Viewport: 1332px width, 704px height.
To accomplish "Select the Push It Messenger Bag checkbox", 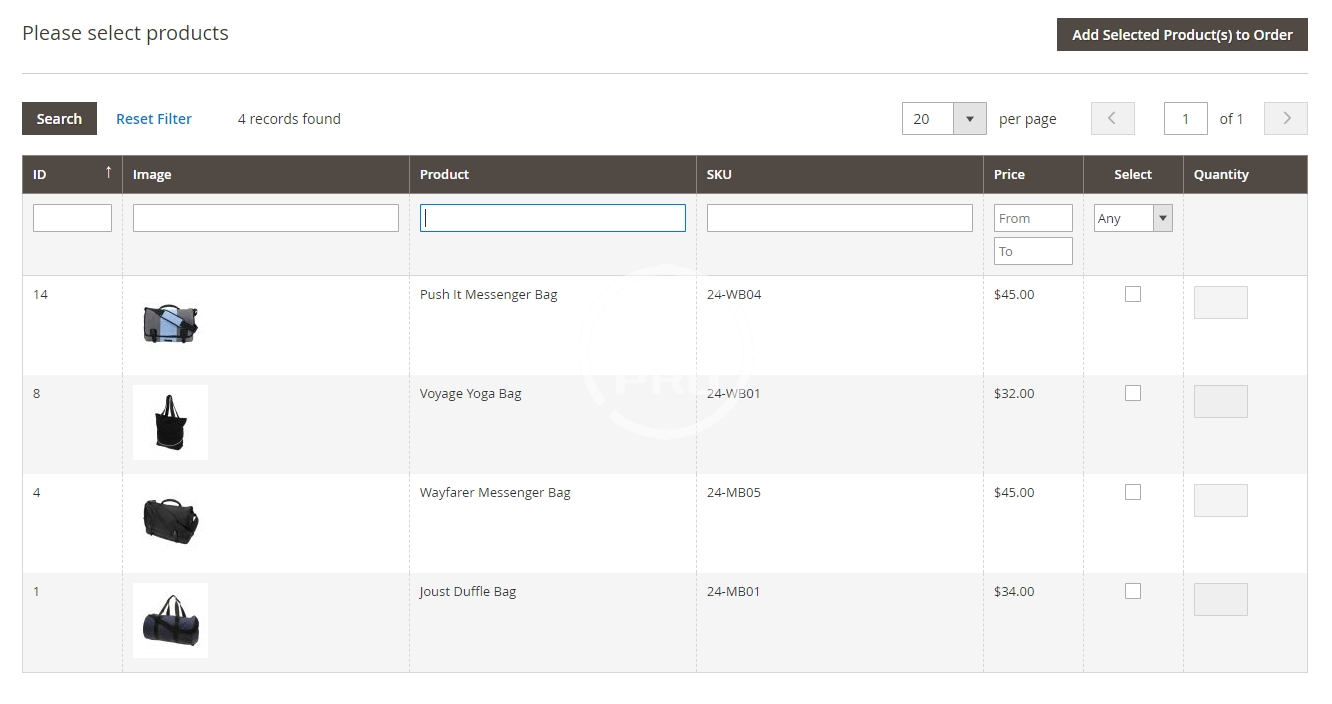I will coord(1133,294).
